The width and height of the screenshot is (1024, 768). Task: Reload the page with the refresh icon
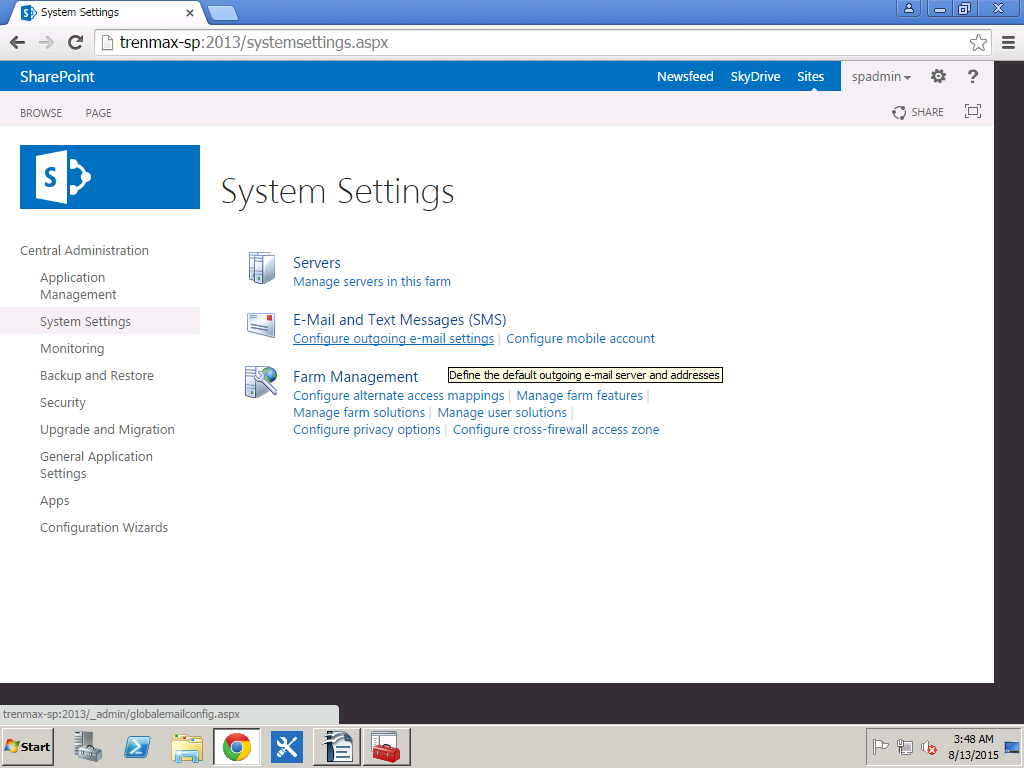(76, 42)
